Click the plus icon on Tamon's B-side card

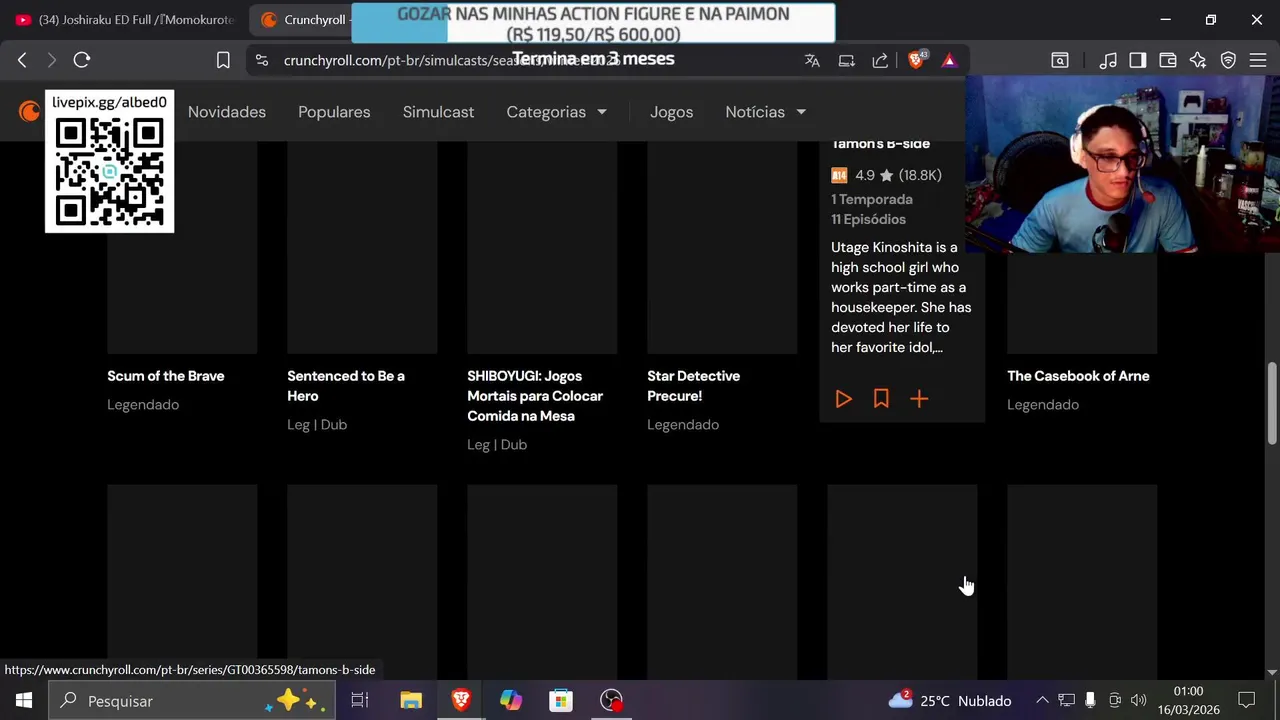pyautogui.click(x=919, y=399)
